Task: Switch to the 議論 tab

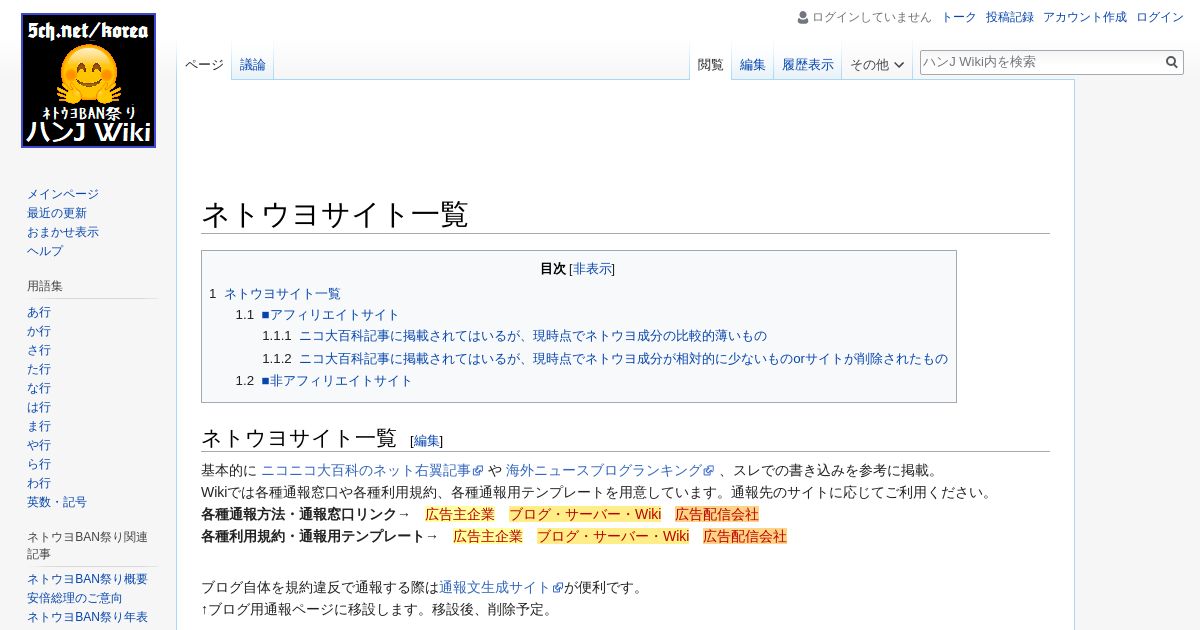Action: click(x=253, y=65)
